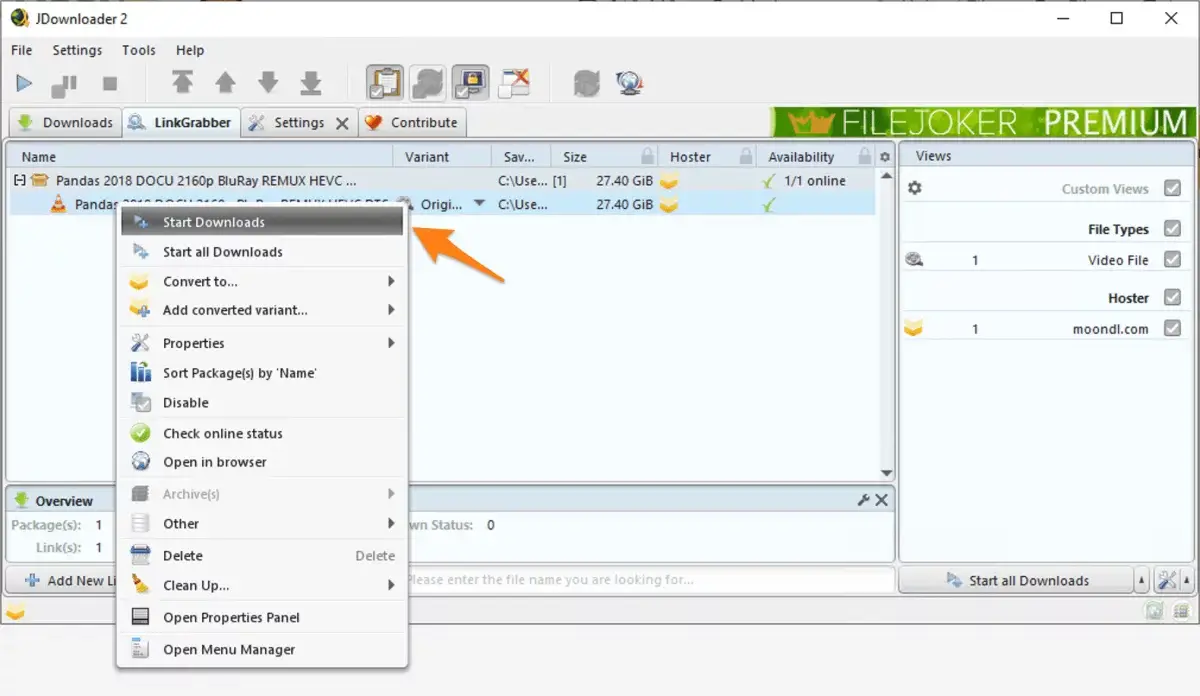Toggle the auto reconnect toolbar icon
The width and height of the screenshot is (1200, 696).
pos(427,82)
